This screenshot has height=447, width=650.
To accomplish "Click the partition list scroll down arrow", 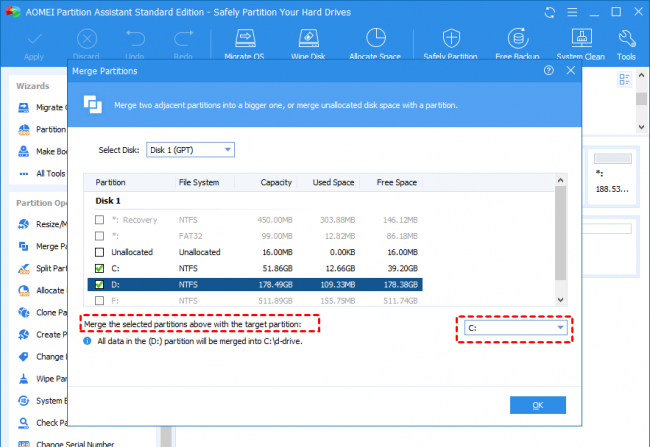I will click(560, 300).
